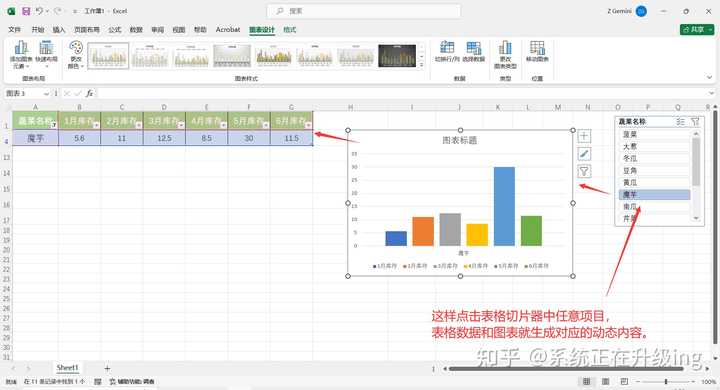720x390 pixels.
Task: Click the Move Chart button
Action: 537,51
